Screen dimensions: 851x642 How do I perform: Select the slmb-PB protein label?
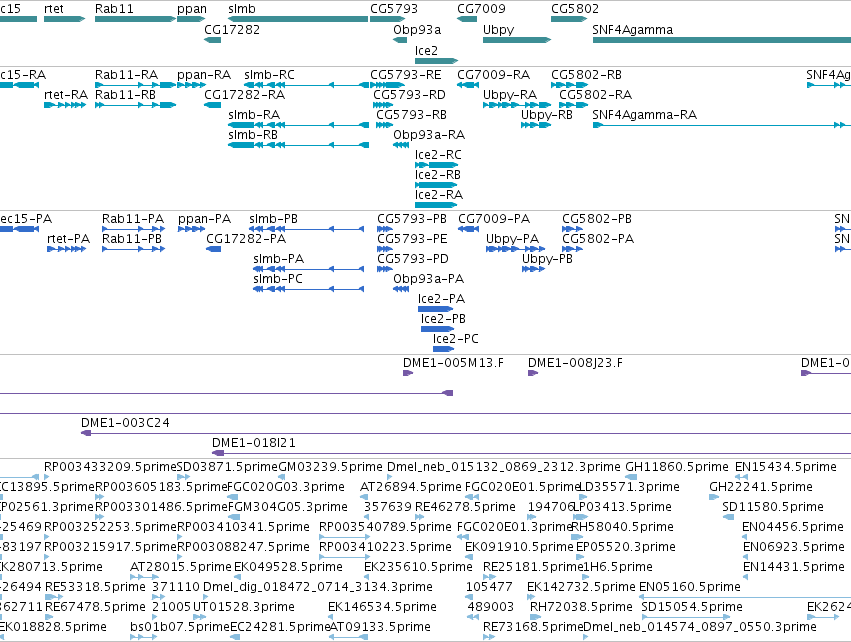(274, 219)
